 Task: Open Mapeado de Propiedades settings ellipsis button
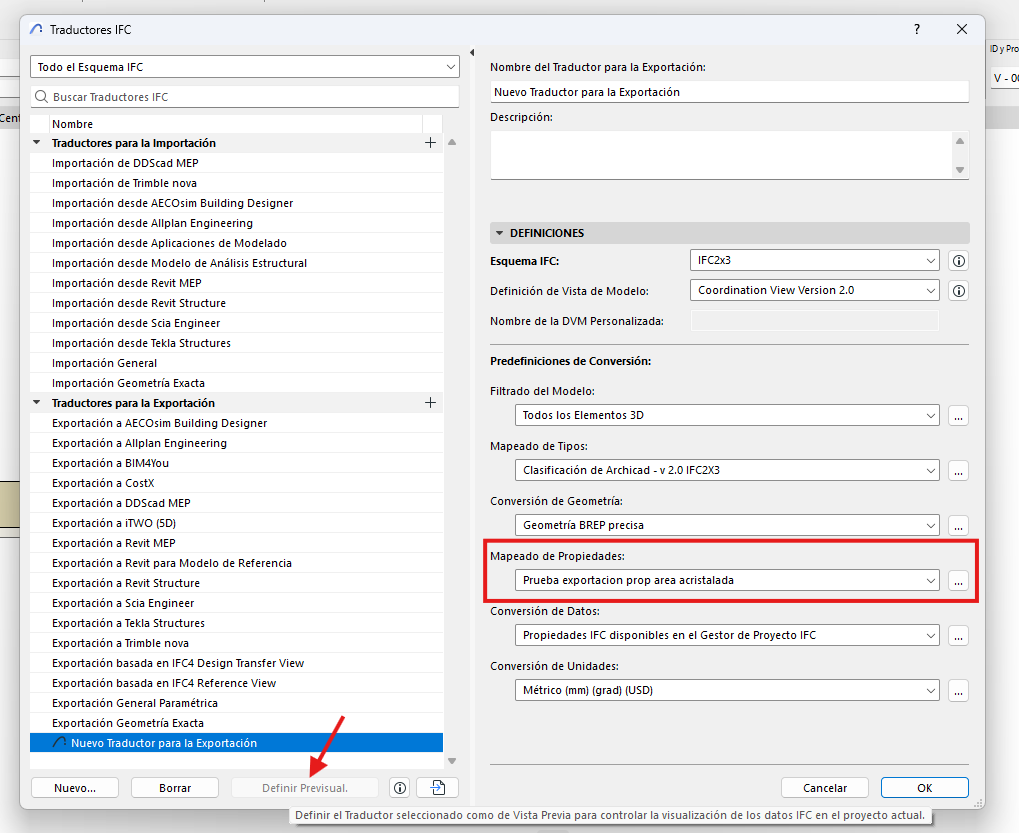[959, 580]
